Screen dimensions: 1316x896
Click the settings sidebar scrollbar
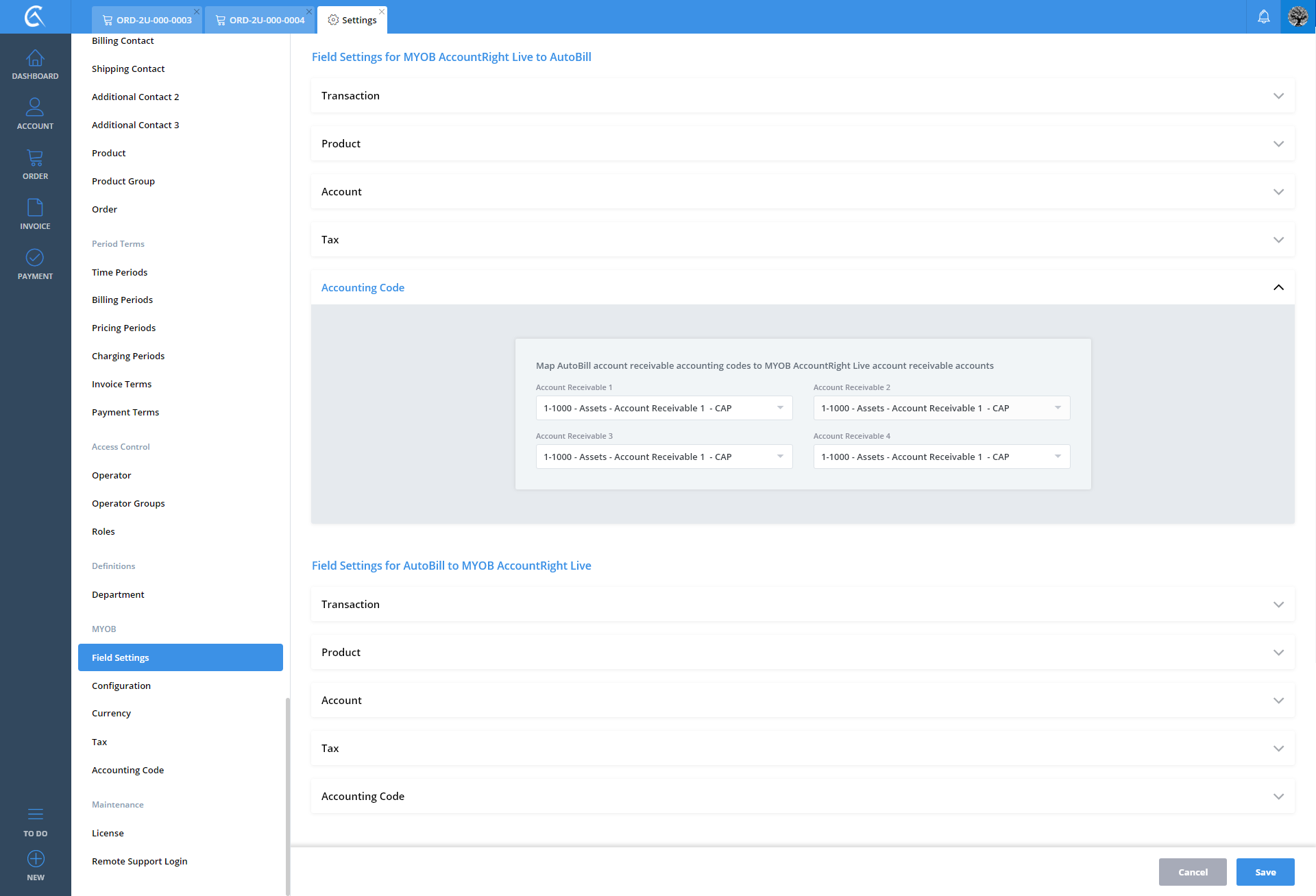(287, 795)
